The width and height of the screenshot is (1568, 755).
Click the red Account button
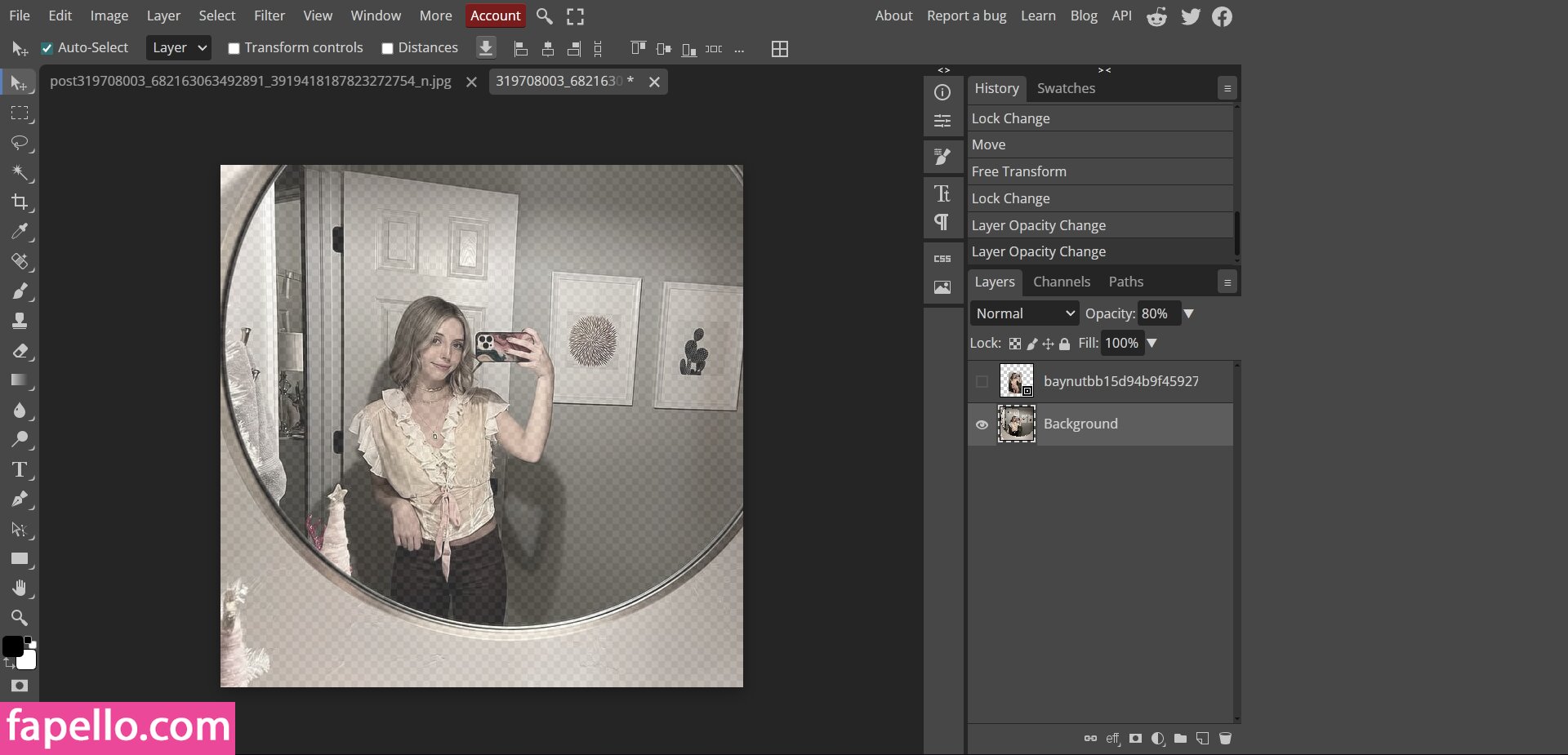click(495, 16)
